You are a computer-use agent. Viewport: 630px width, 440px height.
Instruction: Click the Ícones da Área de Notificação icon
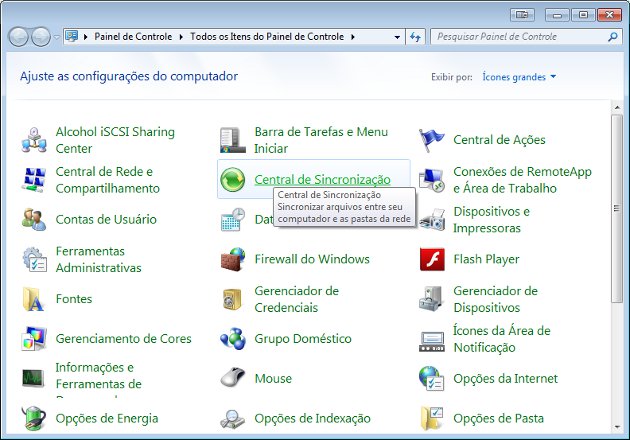(x=432, y=342)
